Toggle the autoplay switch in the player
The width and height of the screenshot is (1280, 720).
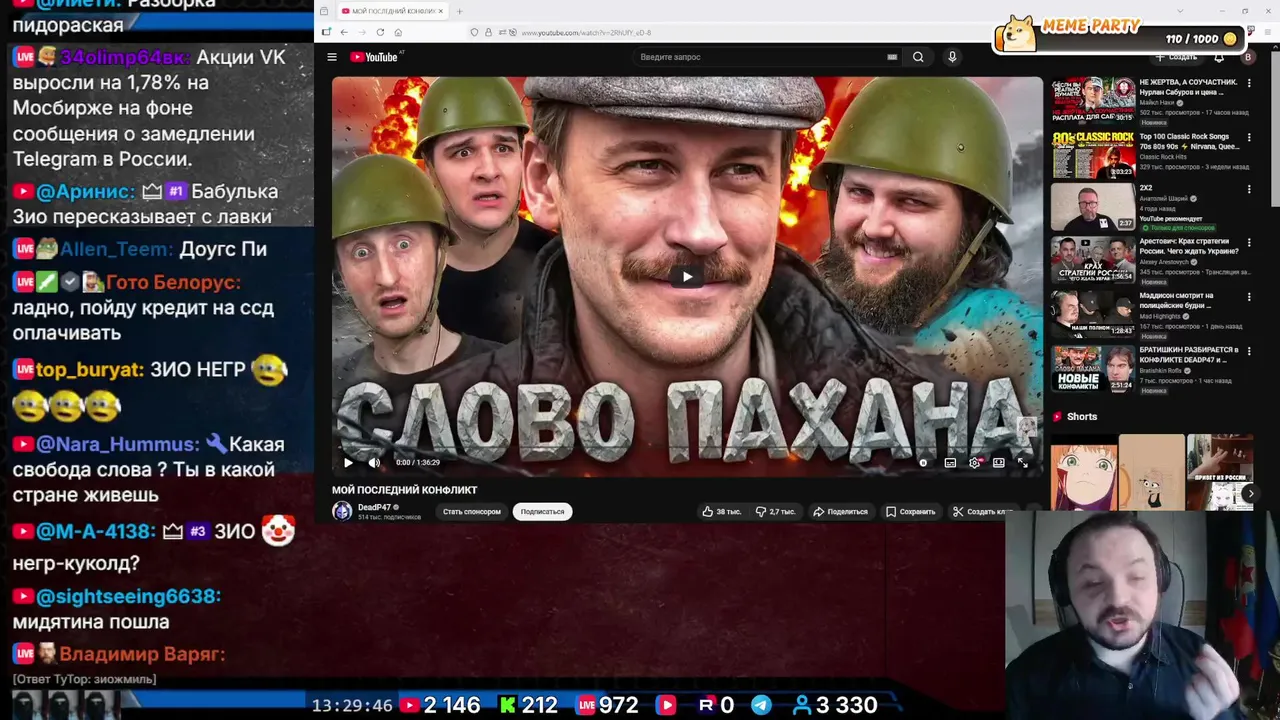(923, 462)
